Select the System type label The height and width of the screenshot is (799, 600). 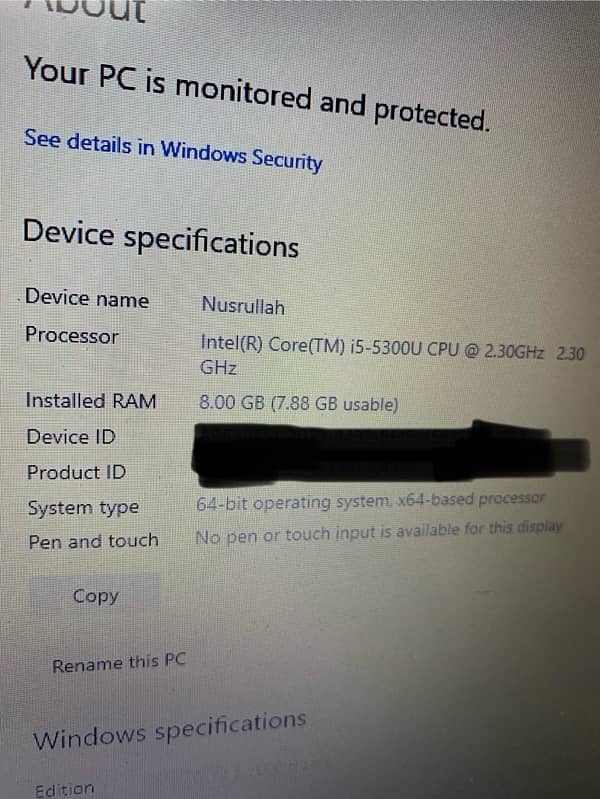pos(83,508)
